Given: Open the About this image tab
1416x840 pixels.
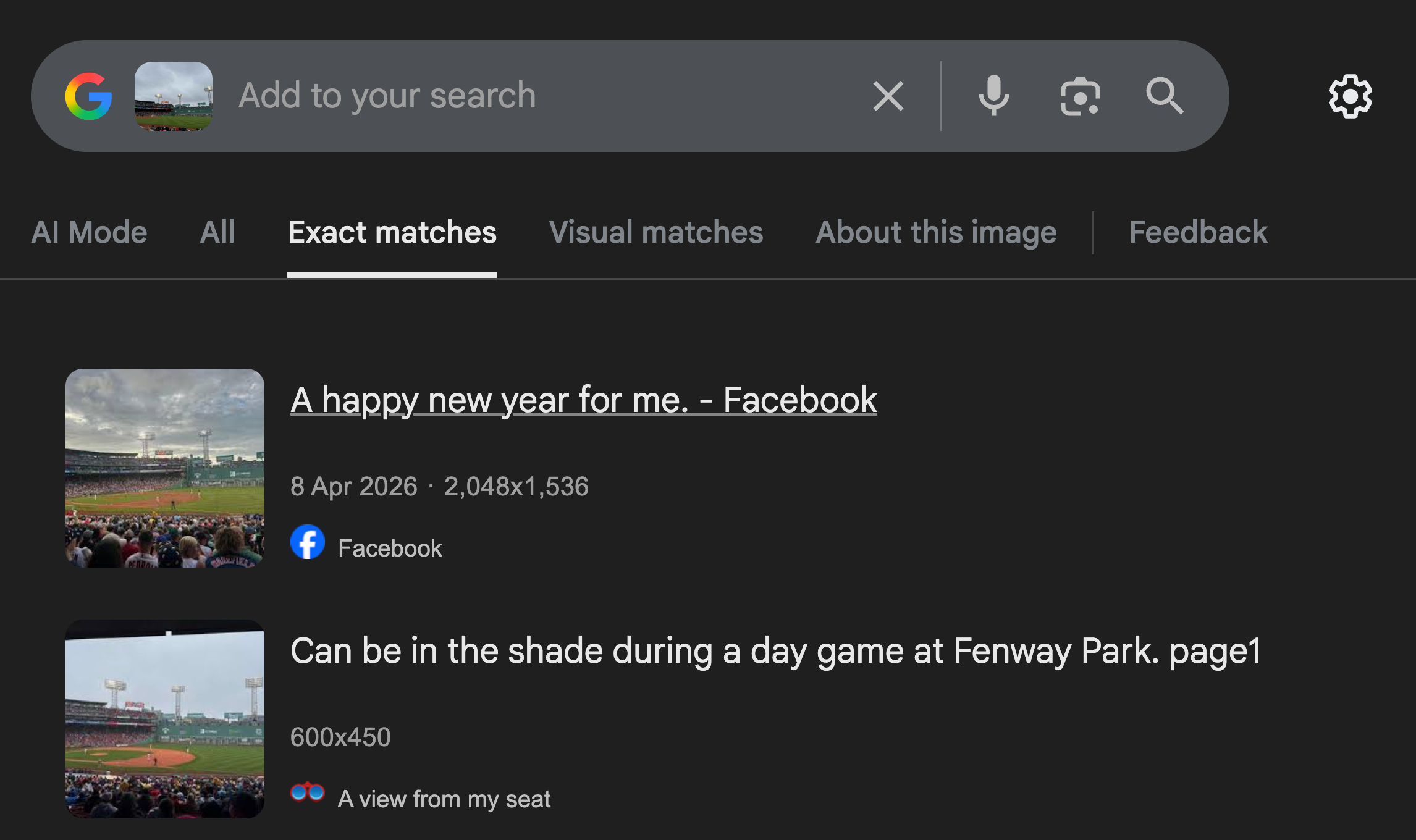Looking at the screenshot, I should pyautogui.click(x=937, y=232).
